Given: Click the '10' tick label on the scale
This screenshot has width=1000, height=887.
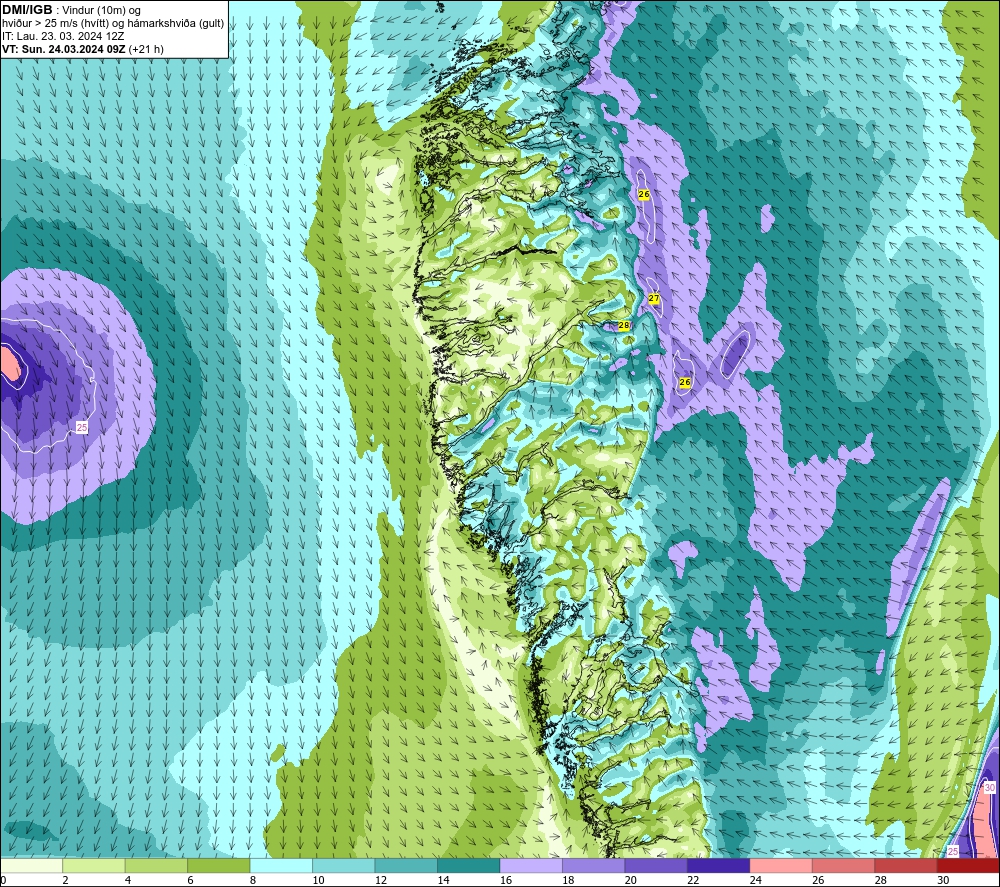Looking at the screenshot, I should (x=318, y=880).
